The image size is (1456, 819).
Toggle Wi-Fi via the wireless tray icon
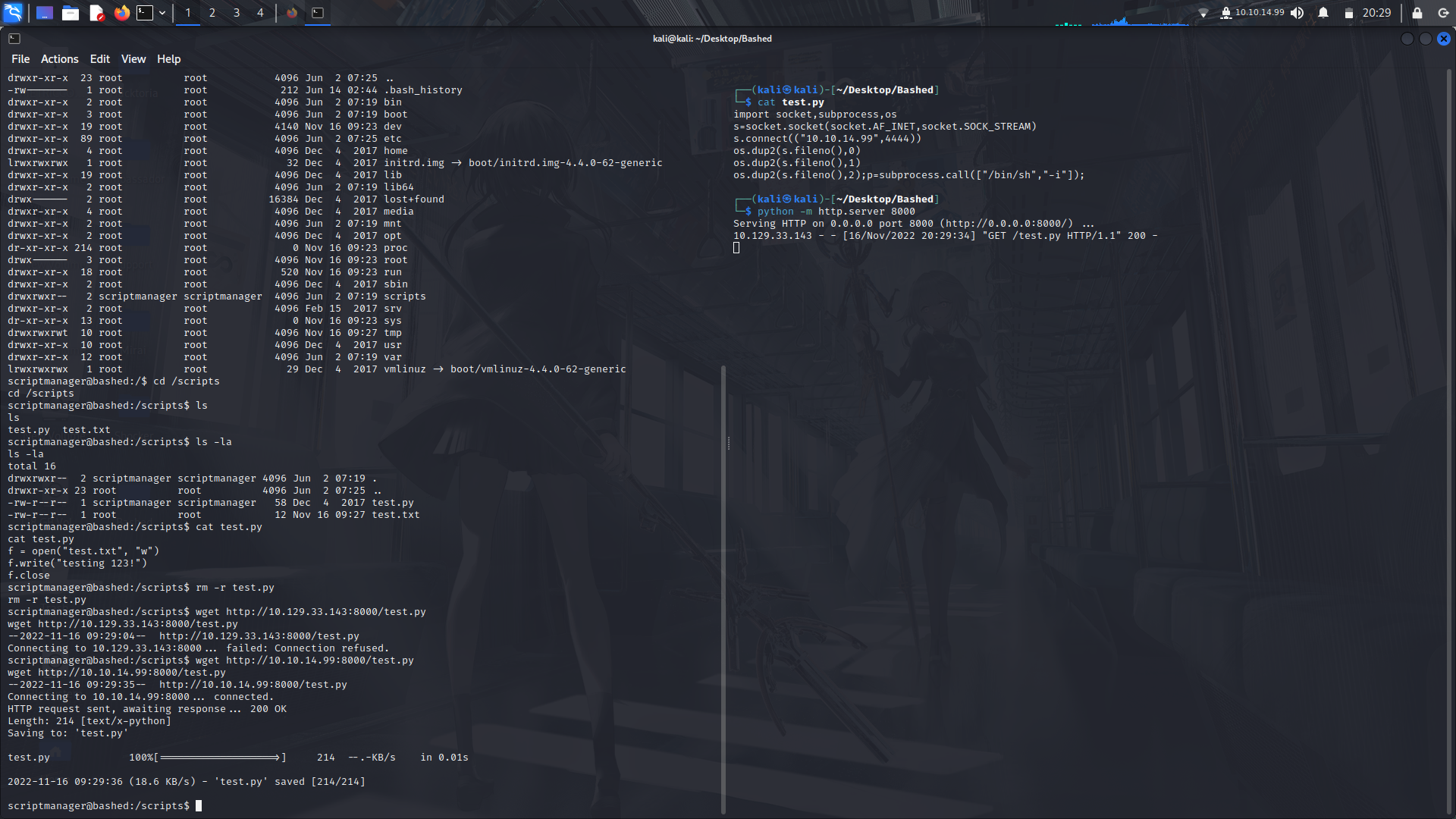click(1206, 13)
